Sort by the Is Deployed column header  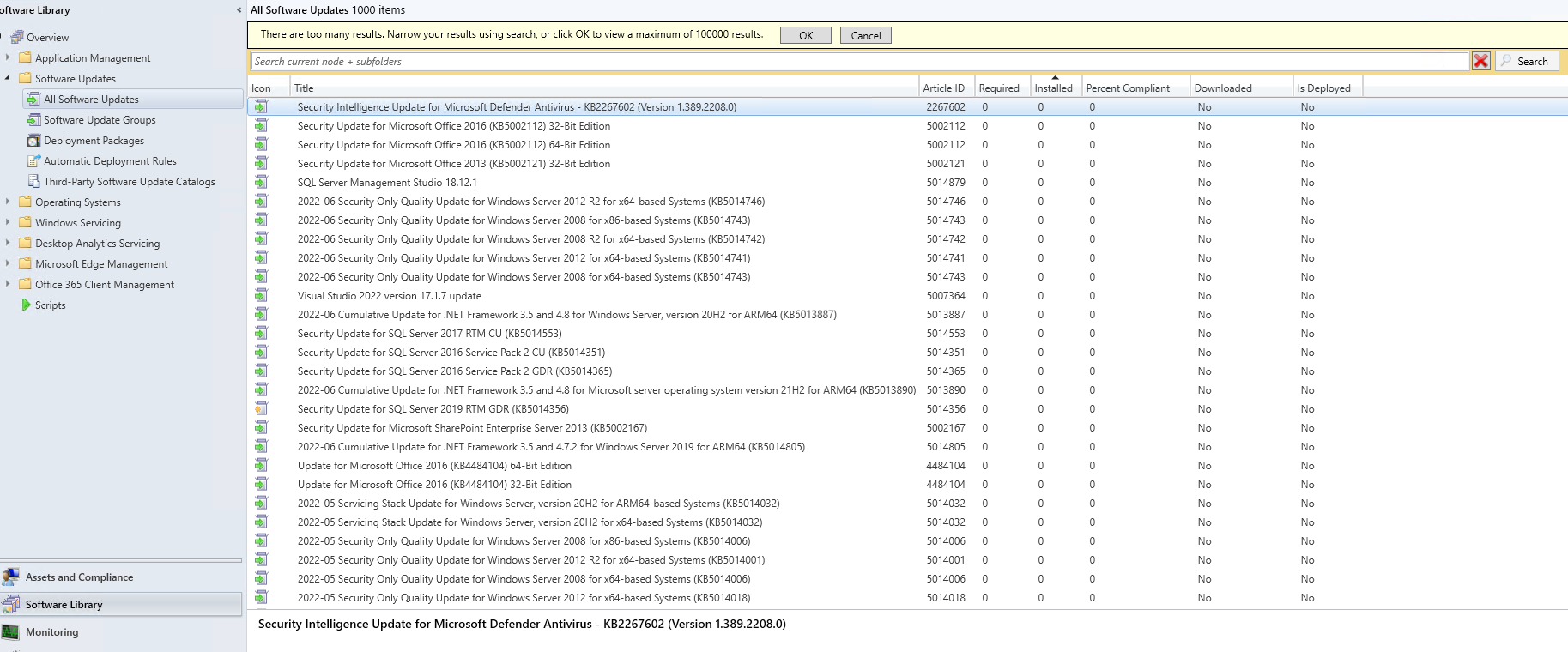1328,88
